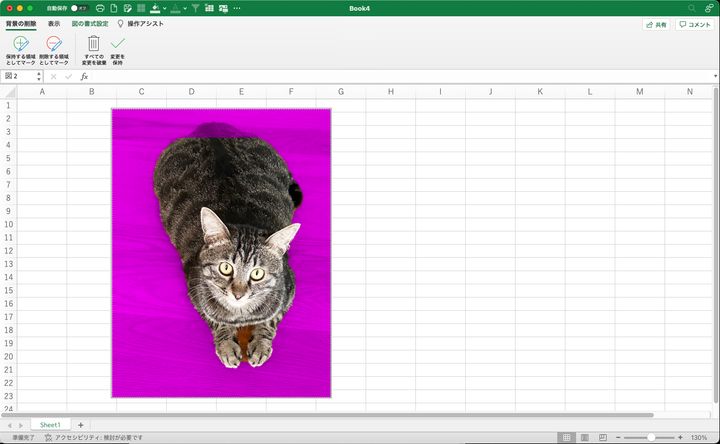This screenshot has width=720, height=444.
Task: Insert function using the fx icon
Action: pyautogui.click(x=84, y=76)
